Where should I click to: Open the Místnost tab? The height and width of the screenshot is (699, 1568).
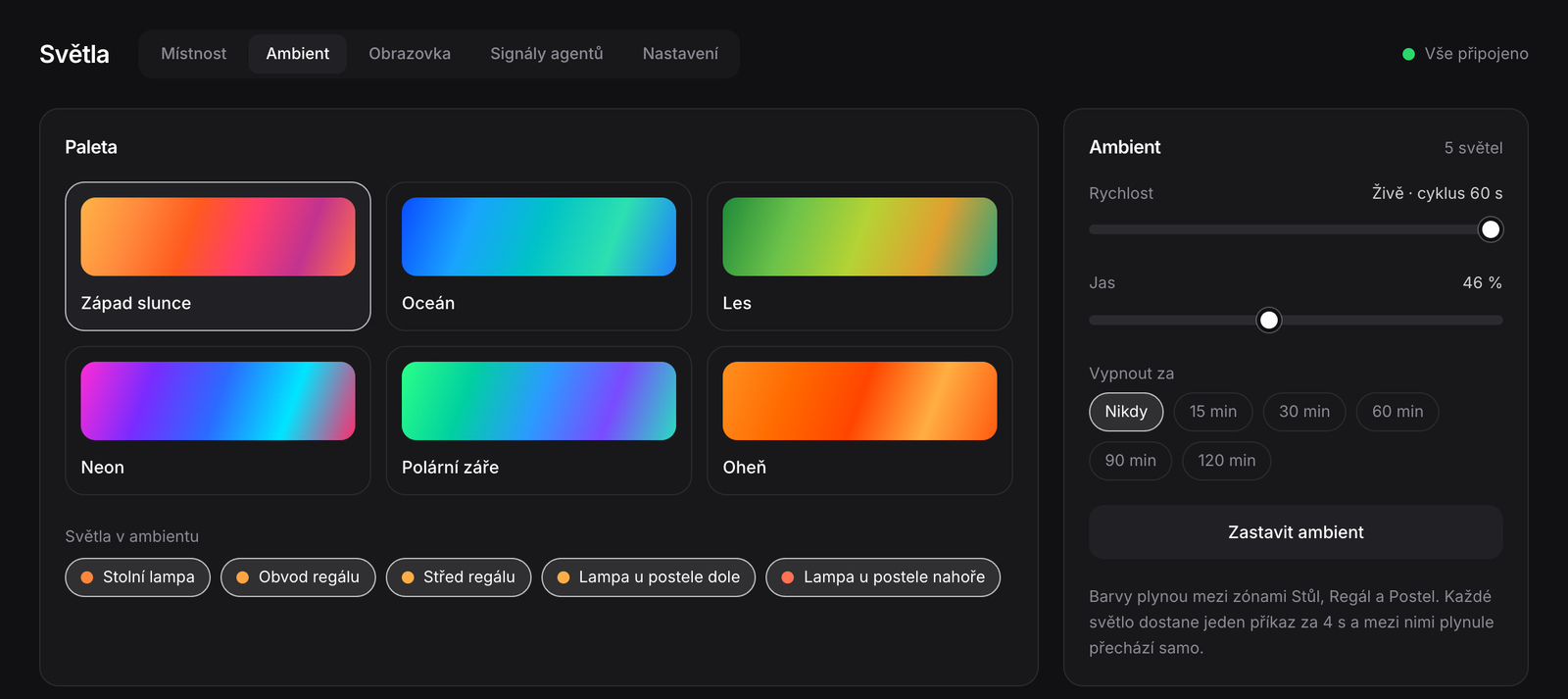tap(193, 54)
